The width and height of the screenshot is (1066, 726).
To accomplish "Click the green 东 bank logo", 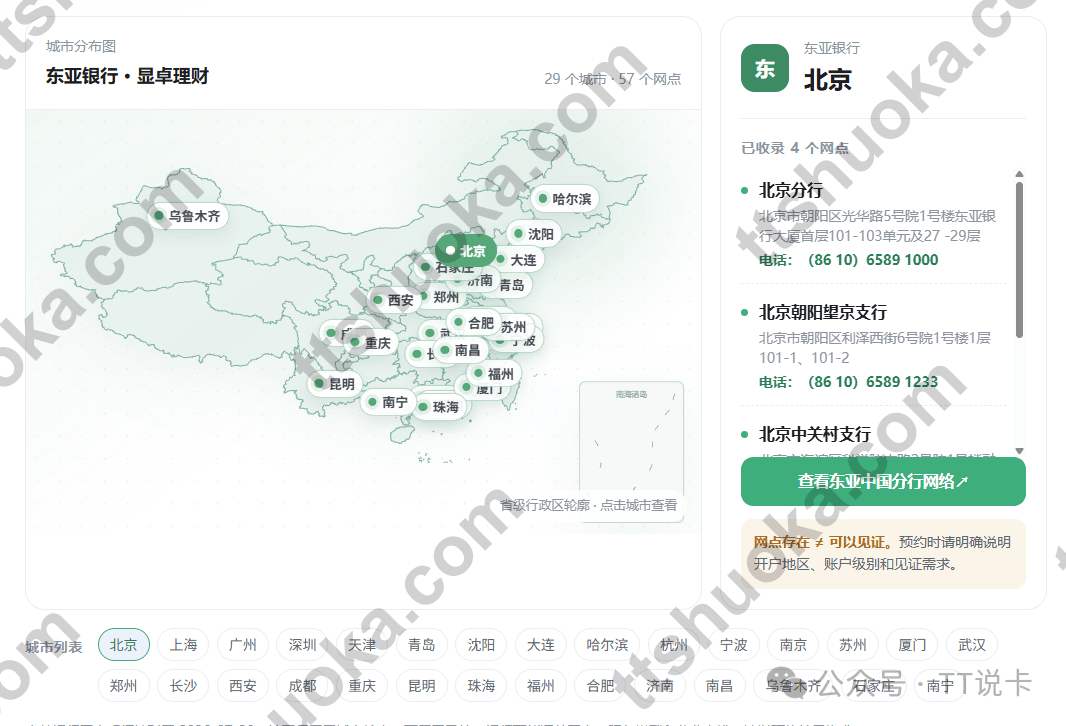I will click(765, 68).
